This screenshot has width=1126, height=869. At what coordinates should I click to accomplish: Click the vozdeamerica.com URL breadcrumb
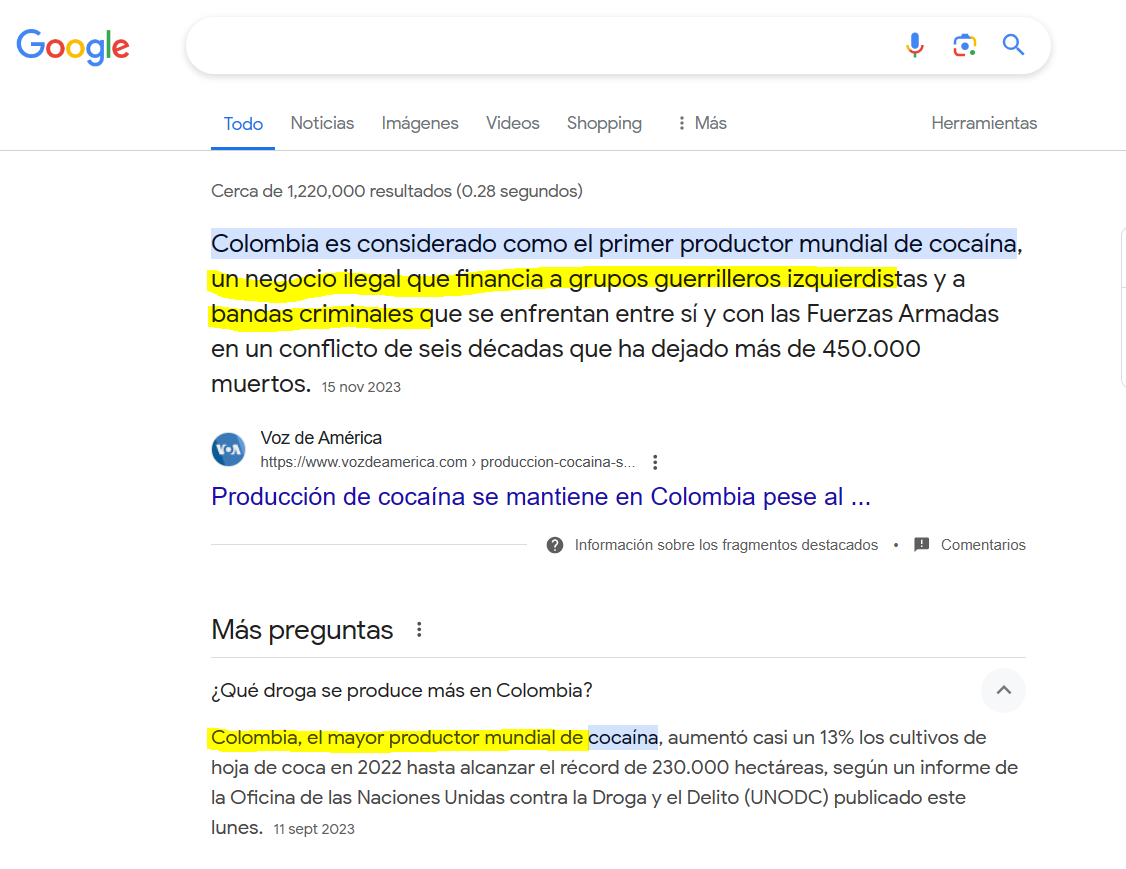coord(447,462)
